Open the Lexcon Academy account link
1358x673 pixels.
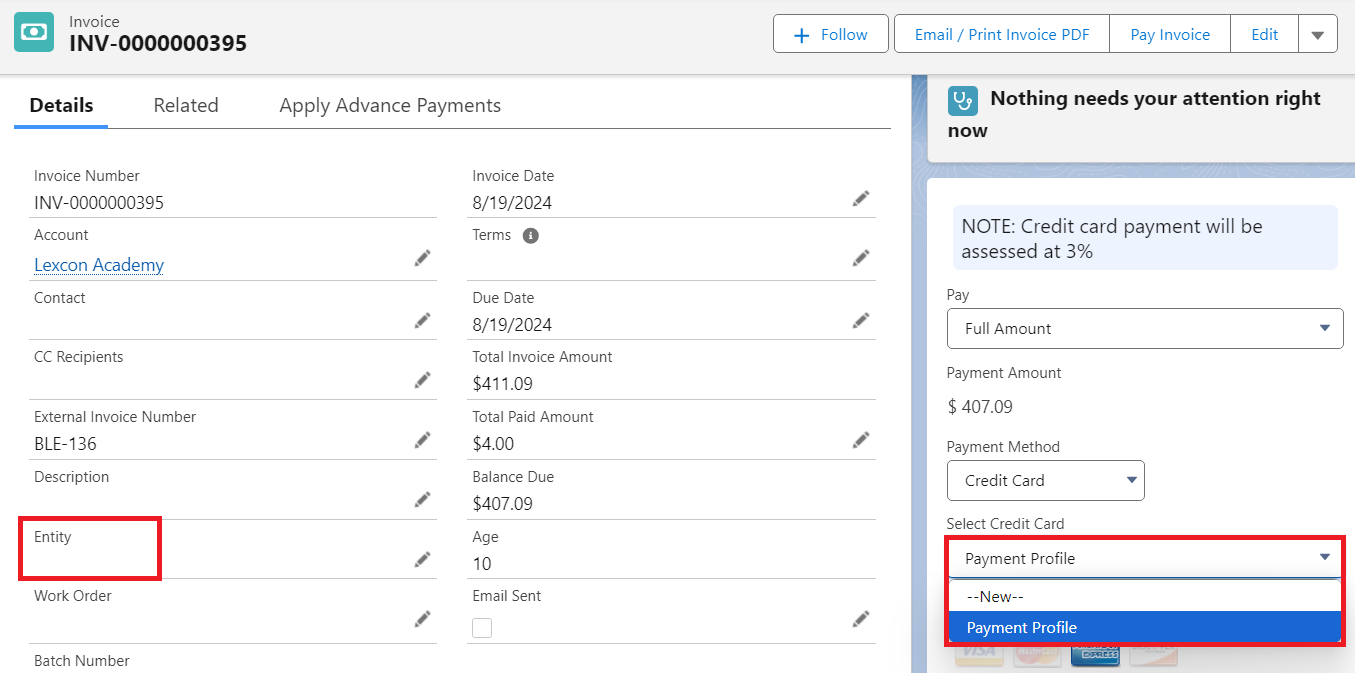tap(99, 265)
